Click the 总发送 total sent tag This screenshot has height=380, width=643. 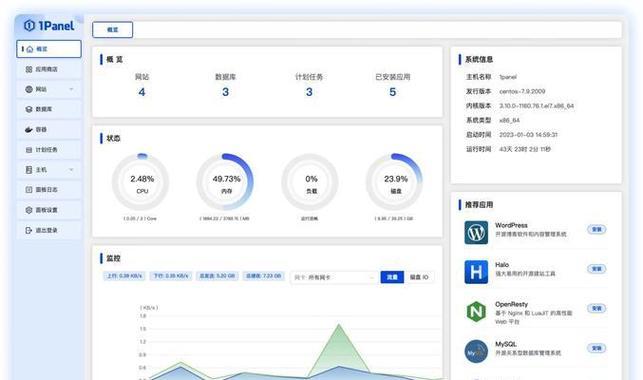pyautogui.click(x=217, y=276)
